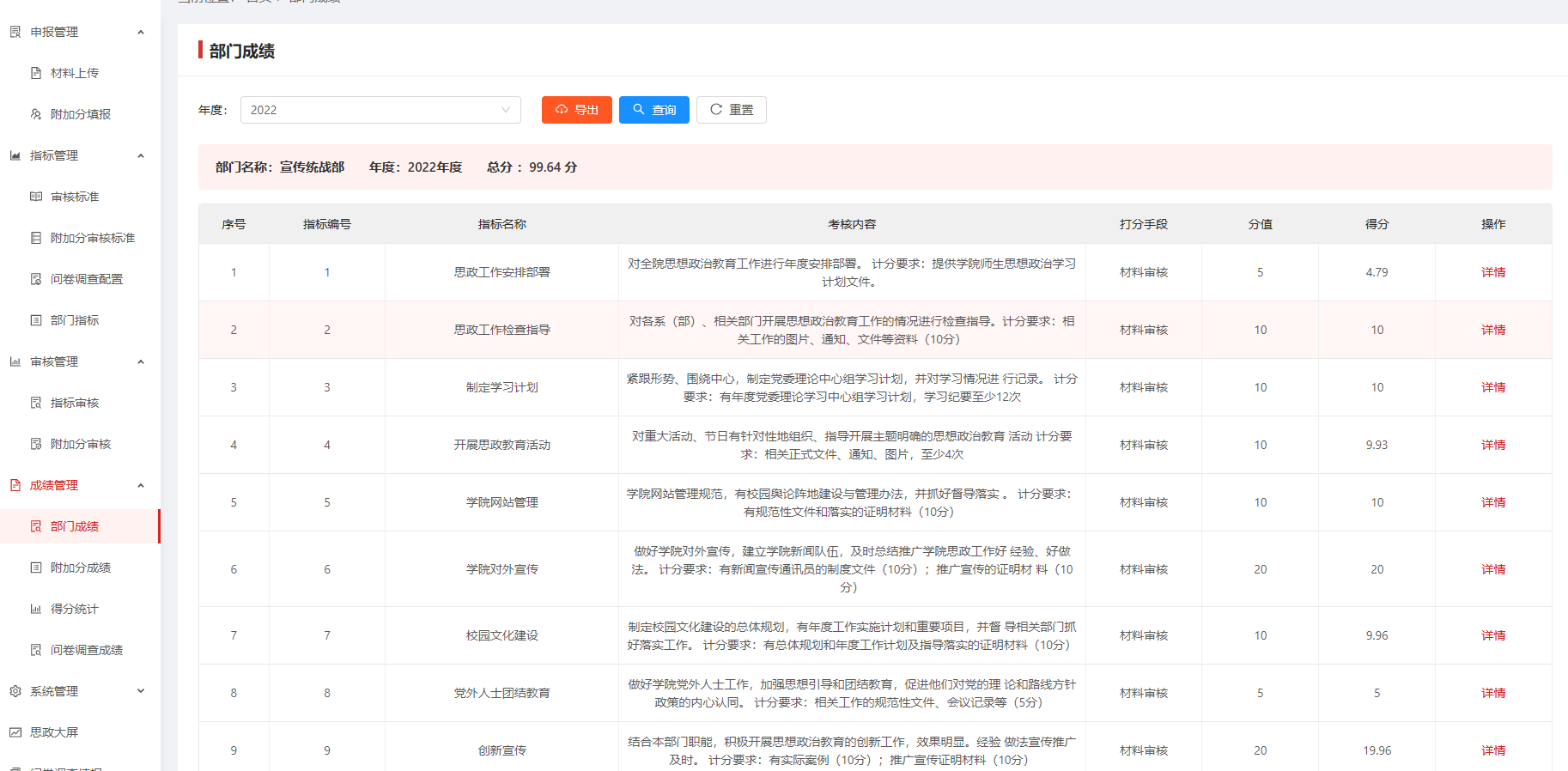Click score cell 19.96

1377,750
